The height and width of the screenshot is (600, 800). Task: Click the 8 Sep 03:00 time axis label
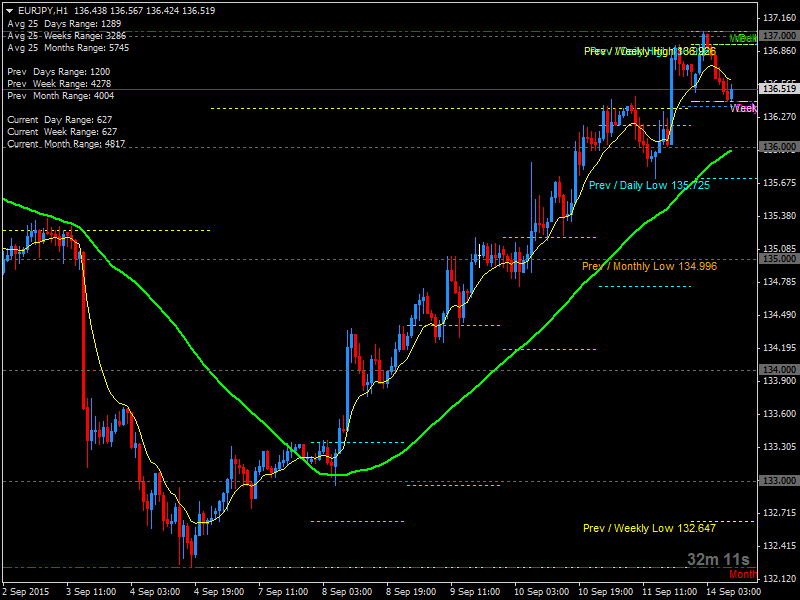point(347,590)
